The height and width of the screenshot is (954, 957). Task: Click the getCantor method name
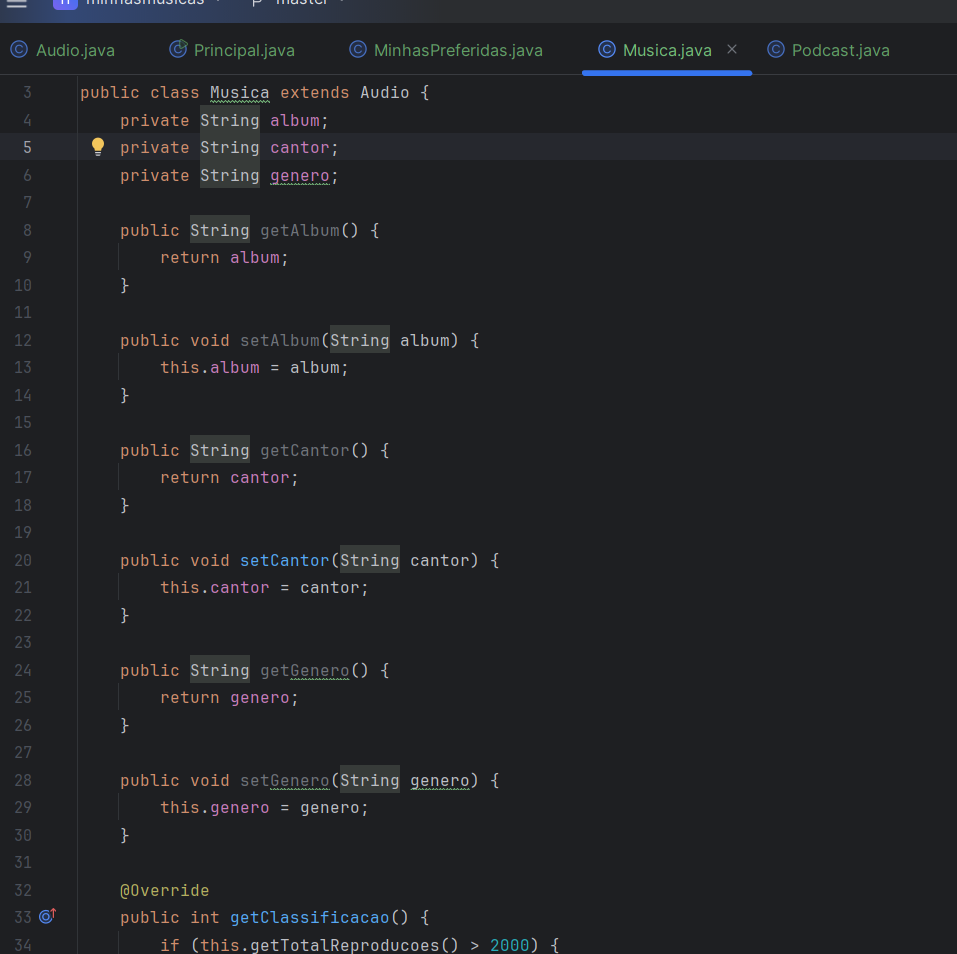click(x=305, y=450)
